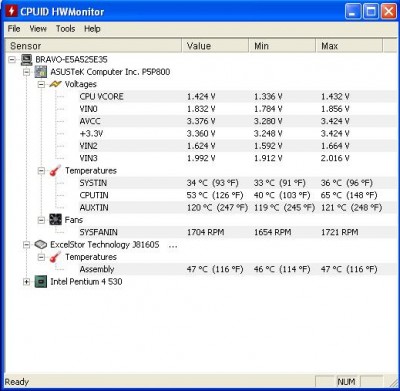Minimize the HWMonitor window
Screen dimensions: 400x391
point(353,12)
